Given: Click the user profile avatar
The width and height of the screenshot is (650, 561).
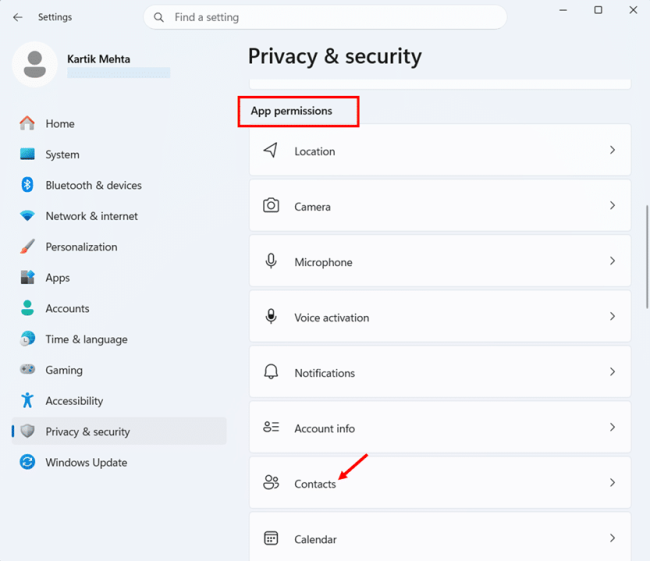Looking at the screenshot, I should tap(35, 64).
